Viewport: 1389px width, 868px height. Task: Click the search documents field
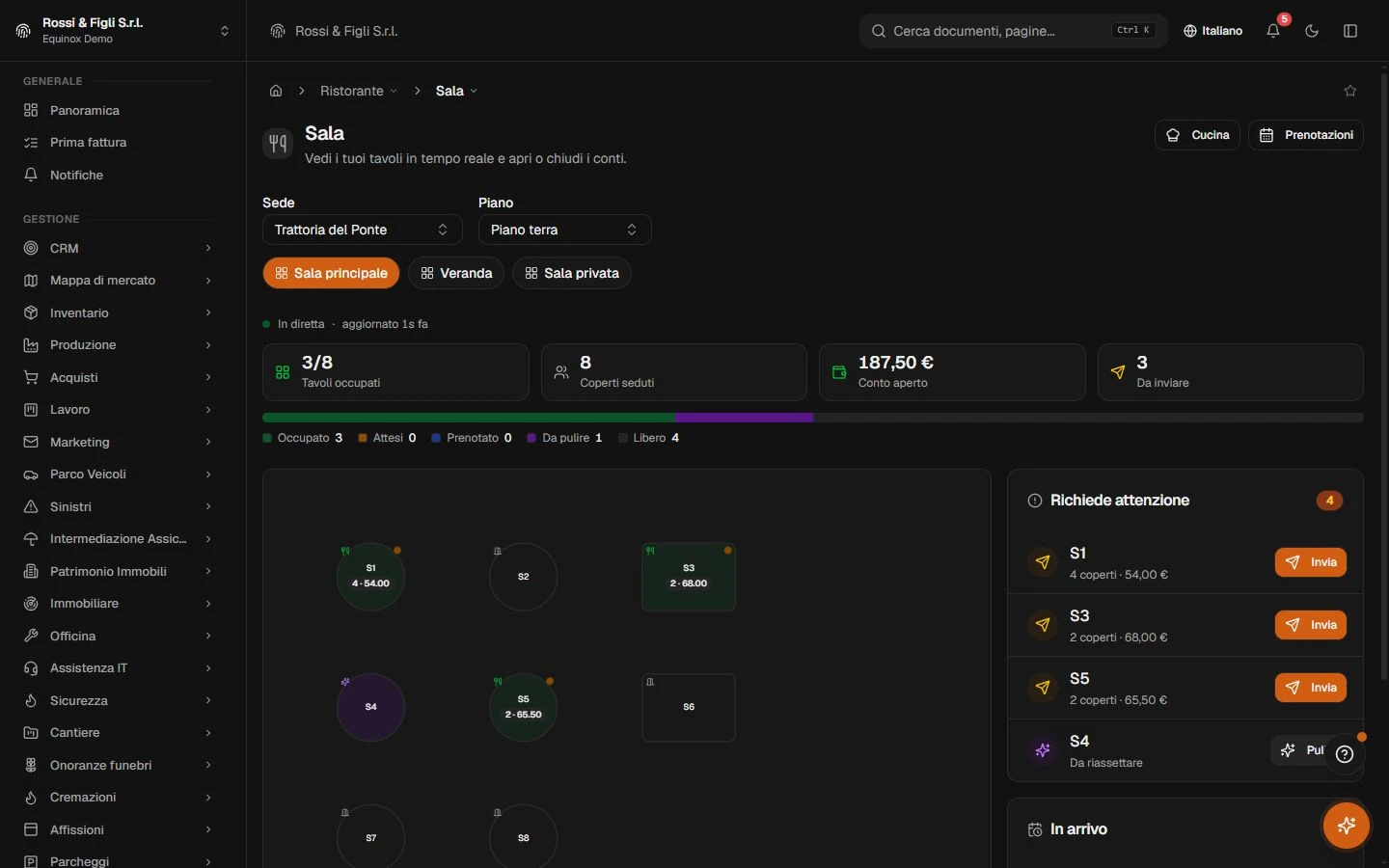(x=1013, y=31)
